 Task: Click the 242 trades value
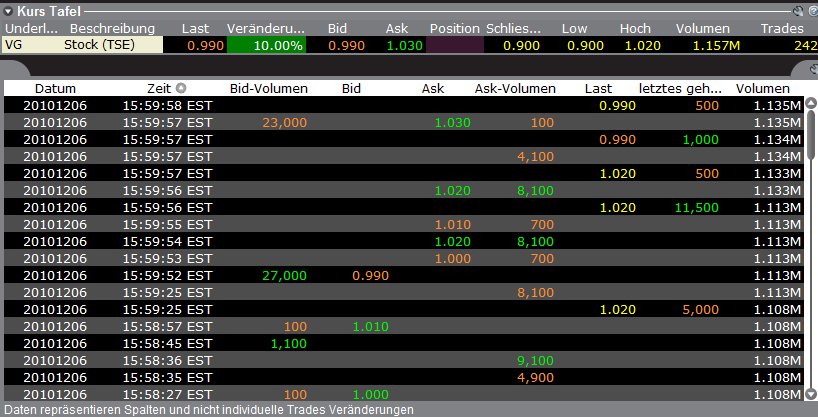pyautogui.click(x=805, y=45)
